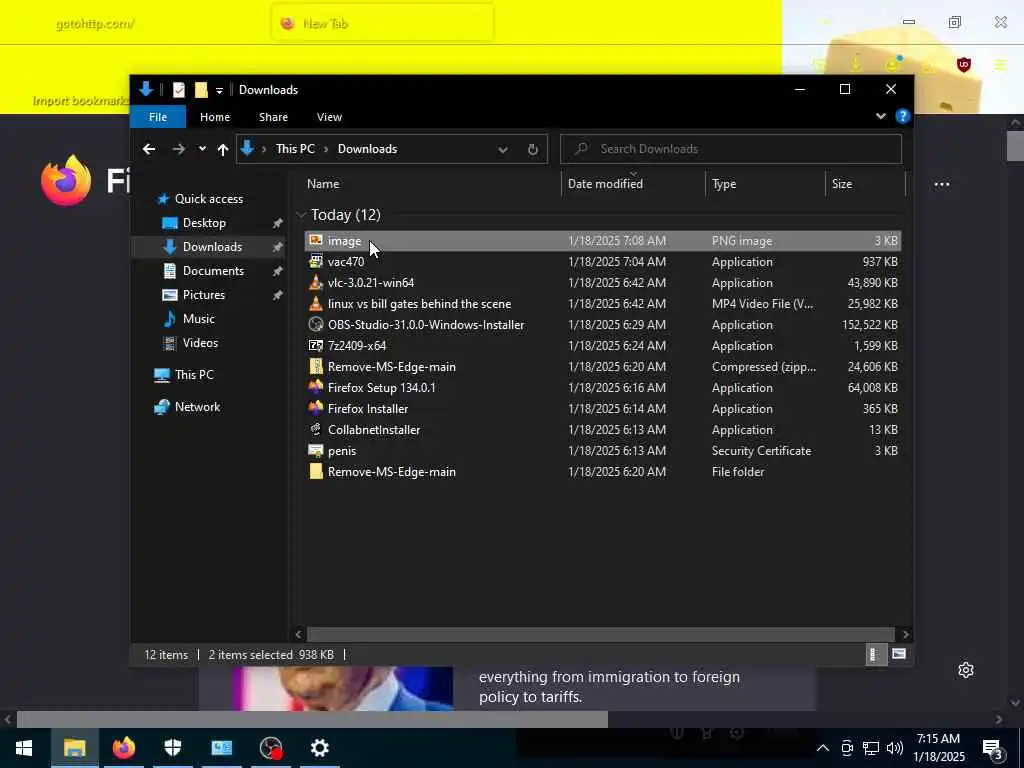
Task: Open Windows Security from the taskbar
Action: tap(172, 748)
